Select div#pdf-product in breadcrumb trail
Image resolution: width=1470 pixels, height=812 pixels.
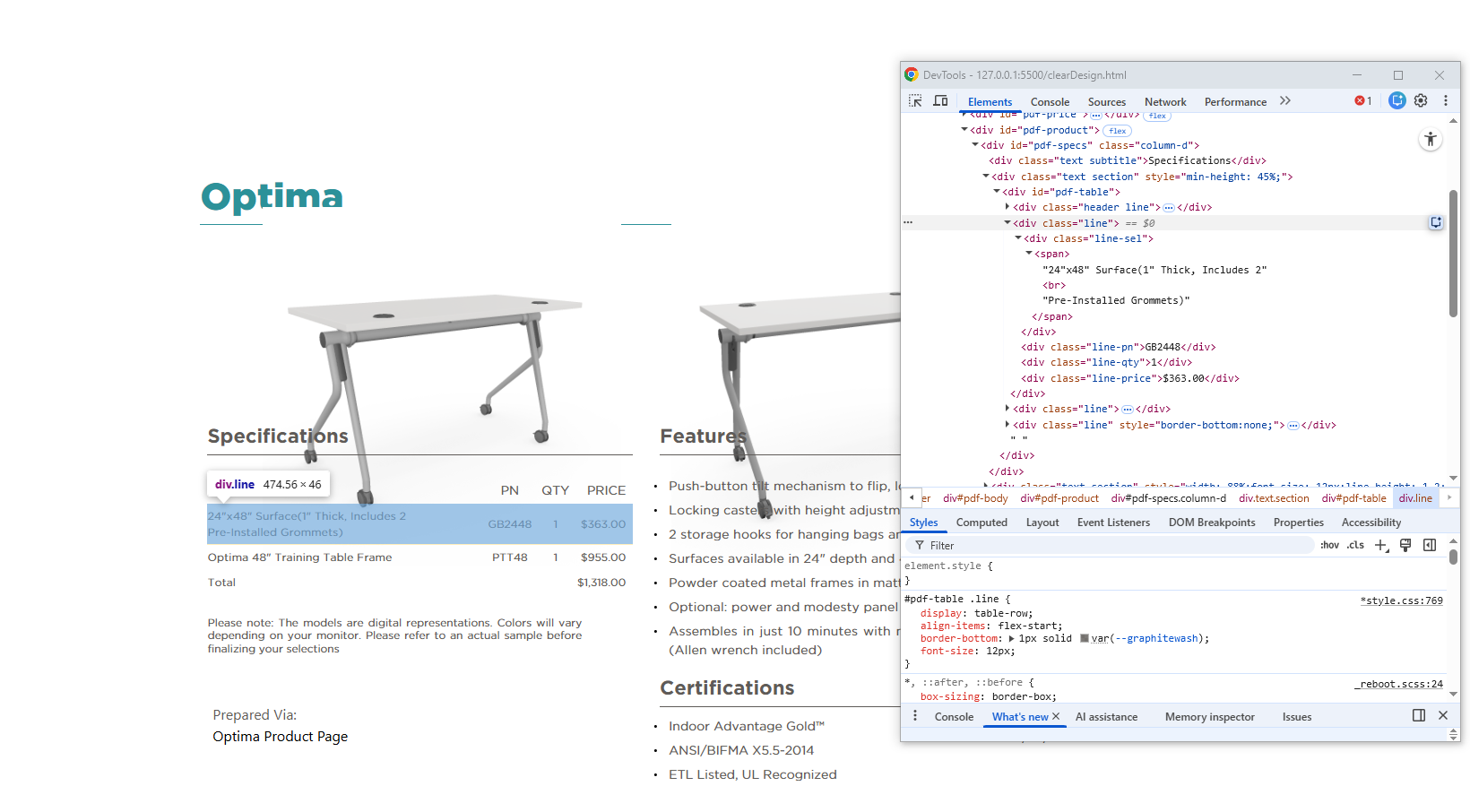click(1059, 498)
